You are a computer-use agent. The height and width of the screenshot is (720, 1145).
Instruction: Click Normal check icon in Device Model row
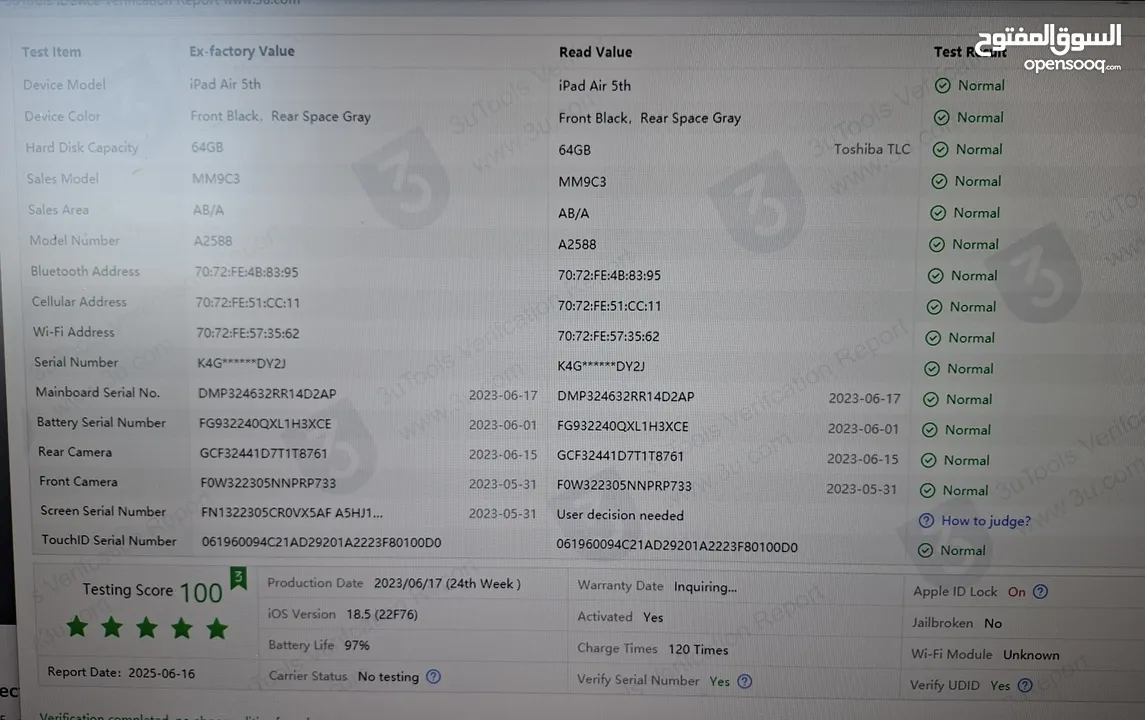click(943, 85)
